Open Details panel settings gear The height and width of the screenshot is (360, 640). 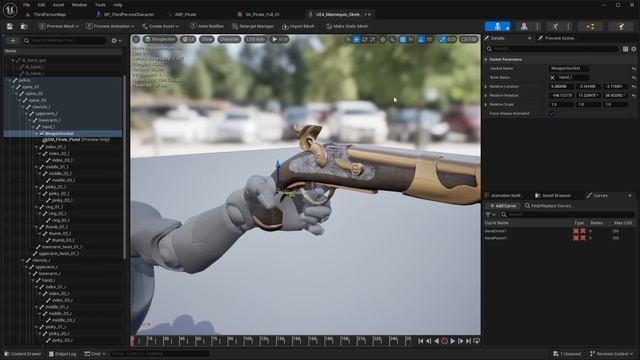[x=633, y=49]
